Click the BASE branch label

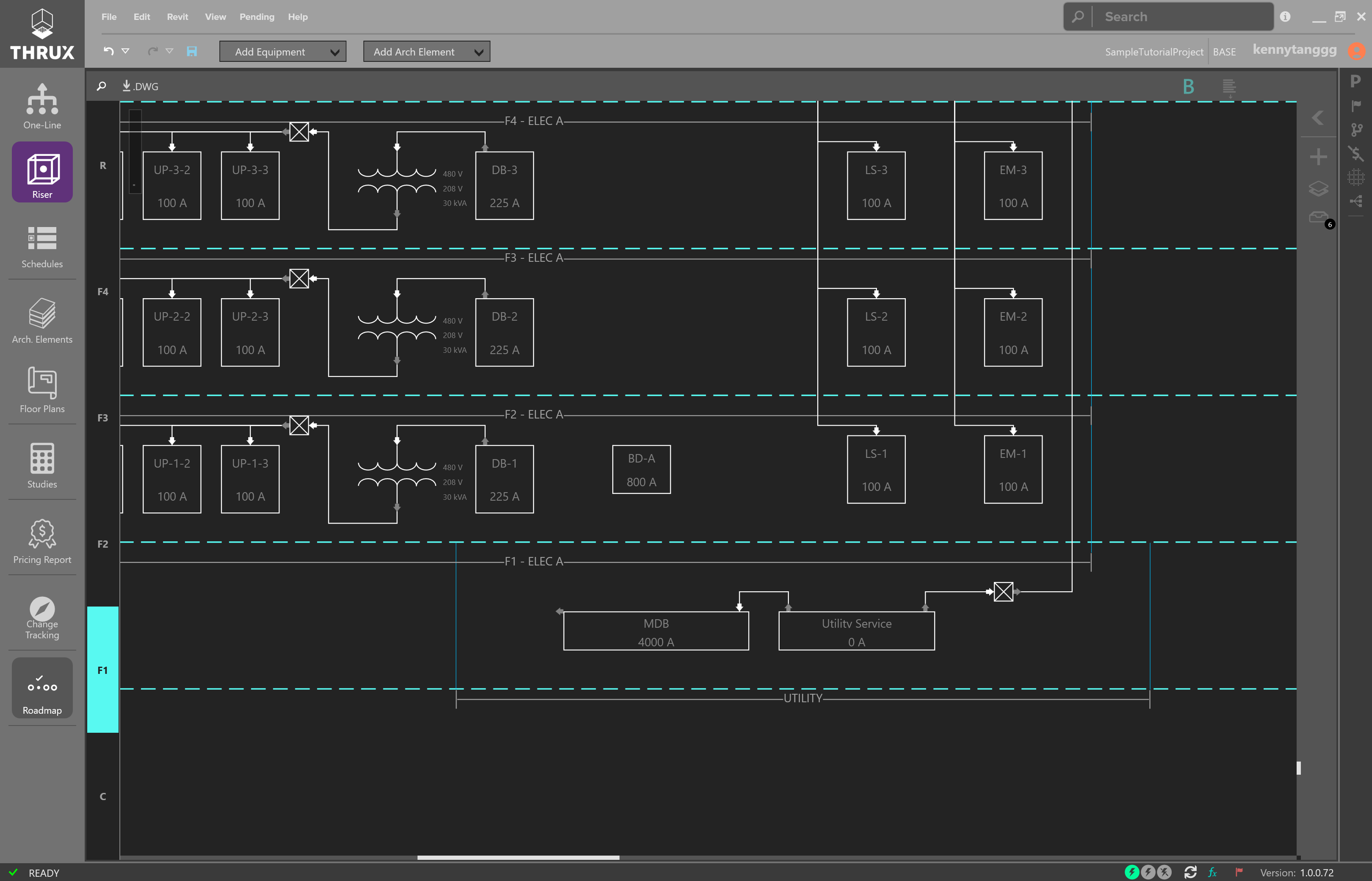click(1224, 52)
